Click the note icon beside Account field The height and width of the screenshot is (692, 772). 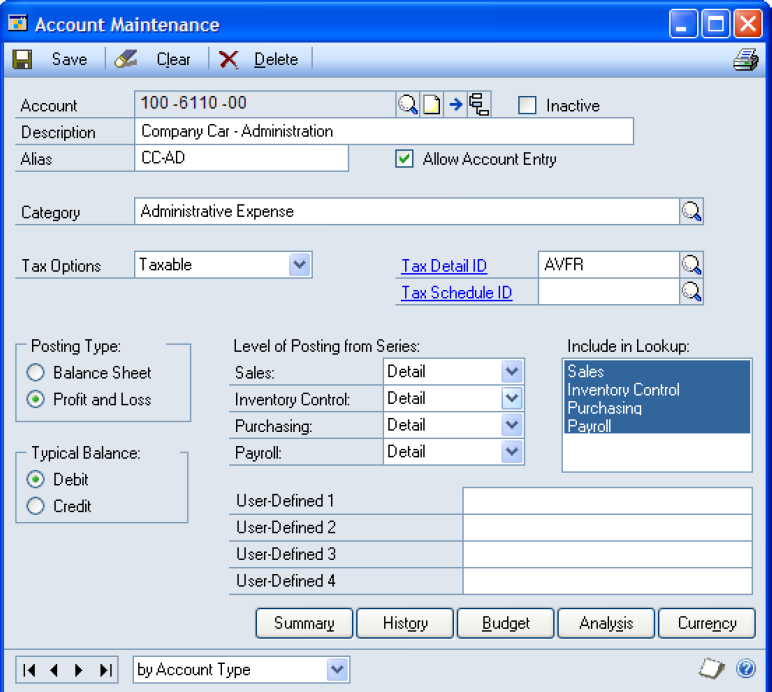click(431, 105)
